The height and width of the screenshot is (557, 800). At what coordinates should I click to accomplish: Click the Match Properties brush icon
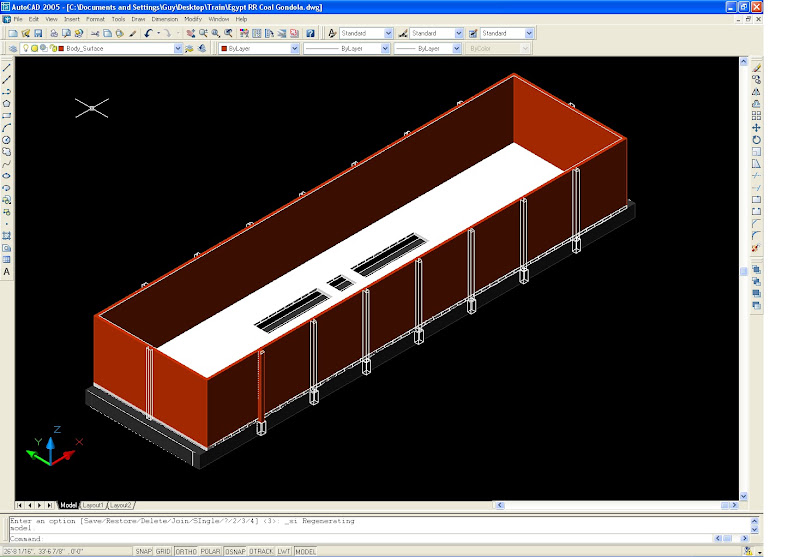coord(133,33)
